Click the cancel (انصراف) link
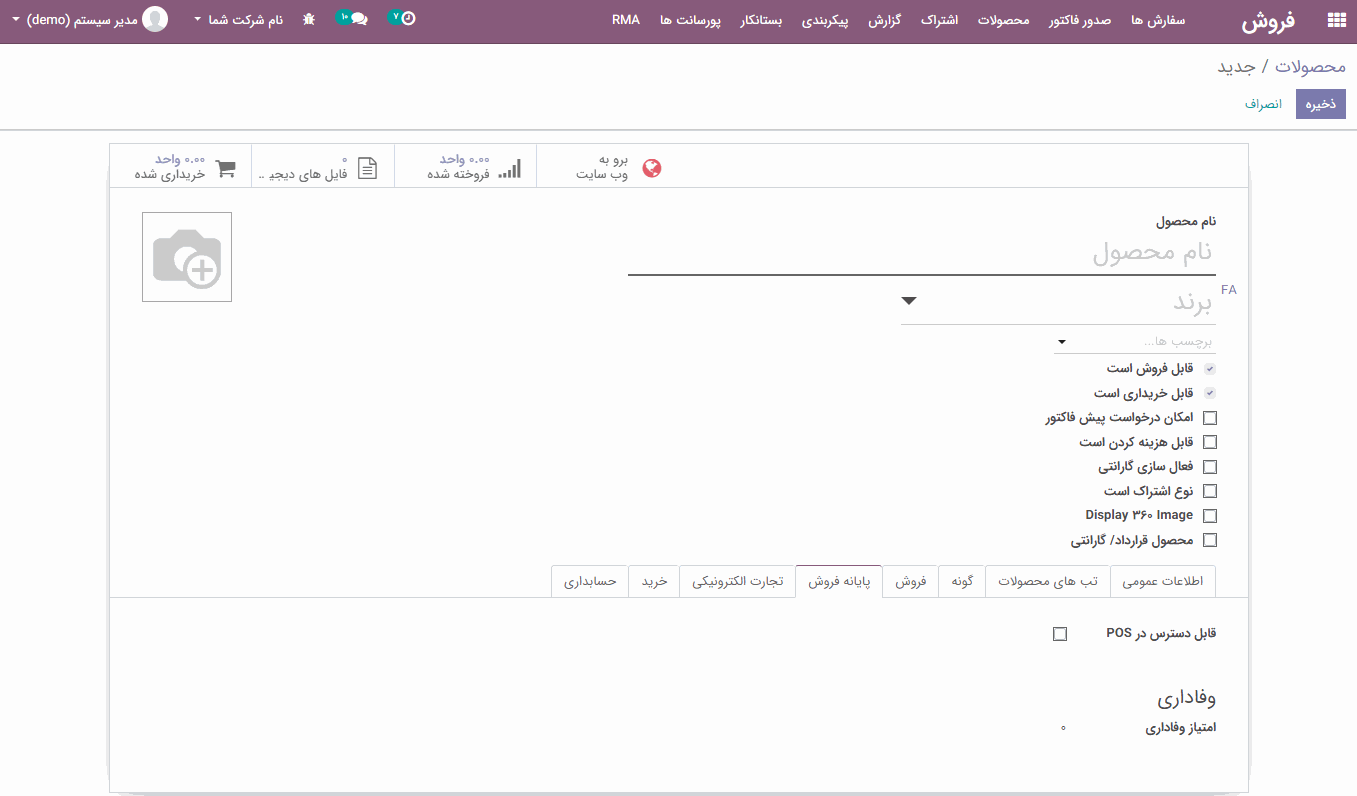 [x=1263, y=104]
